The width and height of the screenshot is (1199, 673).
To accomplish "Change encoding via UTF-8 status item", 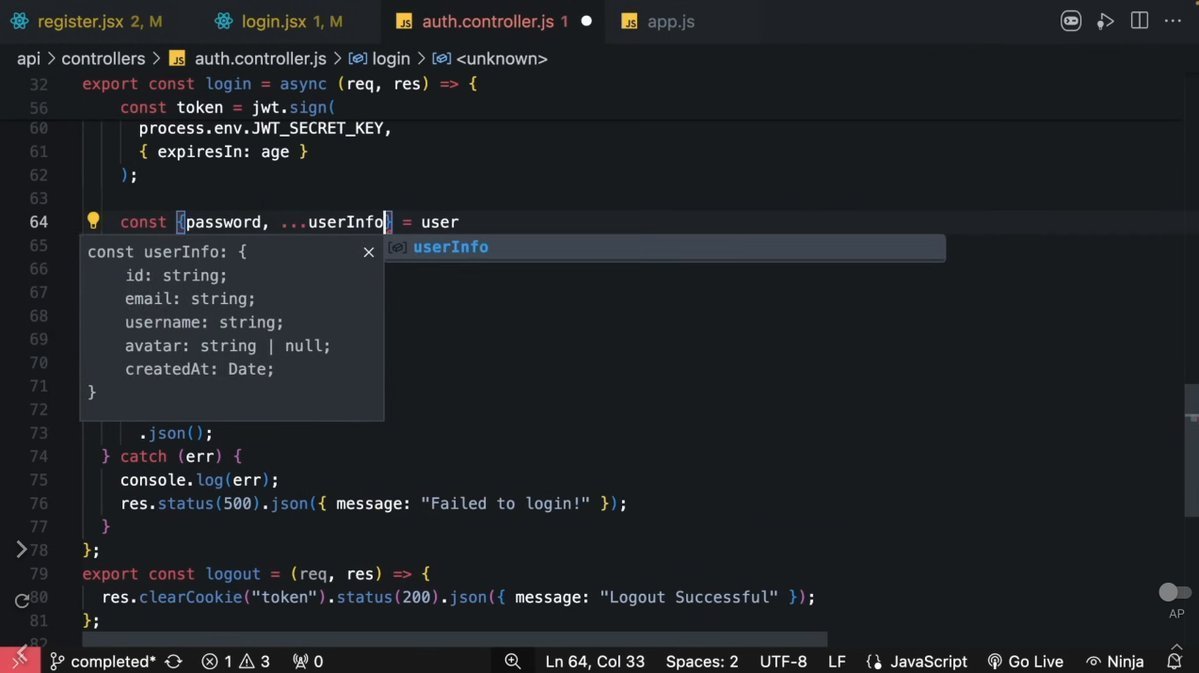I will 783,662.
